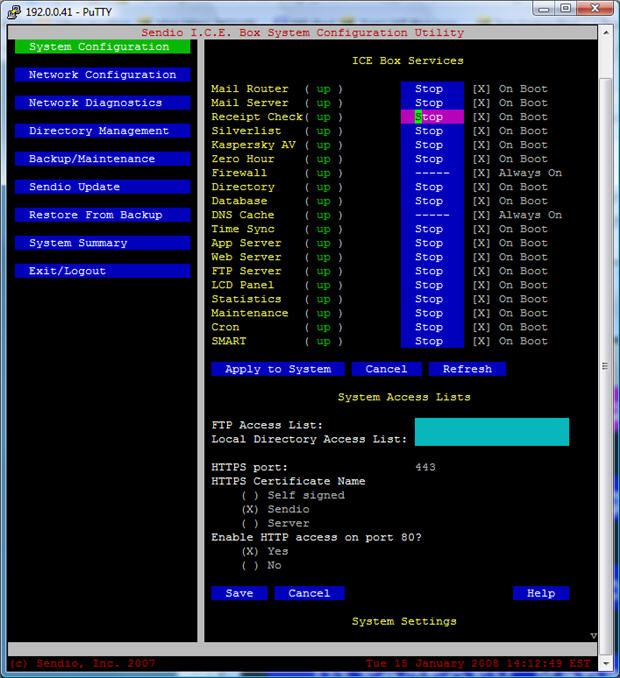Stop the Mail Router service

[x=431, y=89]
